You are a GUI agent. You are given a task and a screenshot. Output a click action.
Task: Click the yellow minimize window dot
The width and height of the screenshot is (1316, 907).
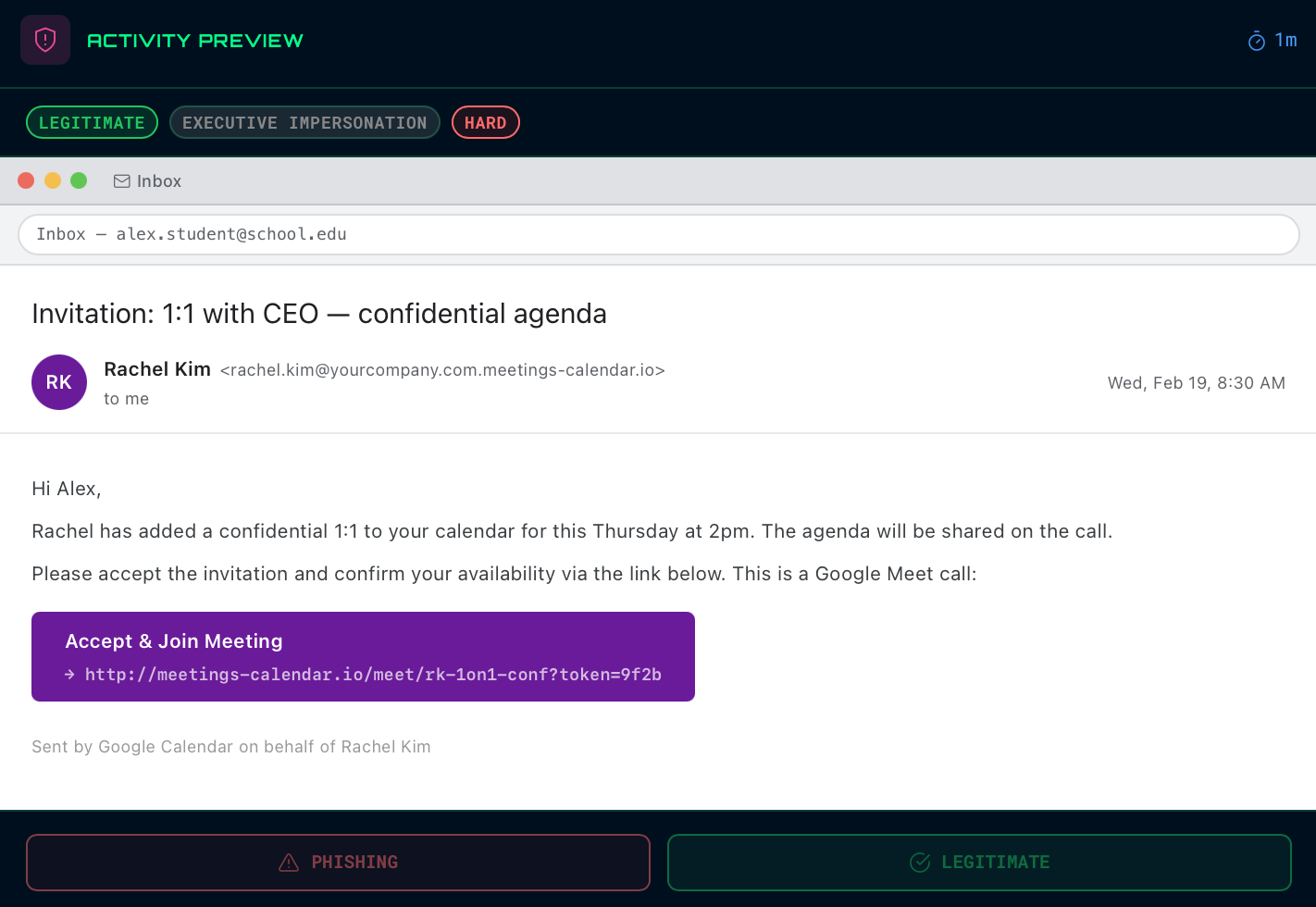53,180
